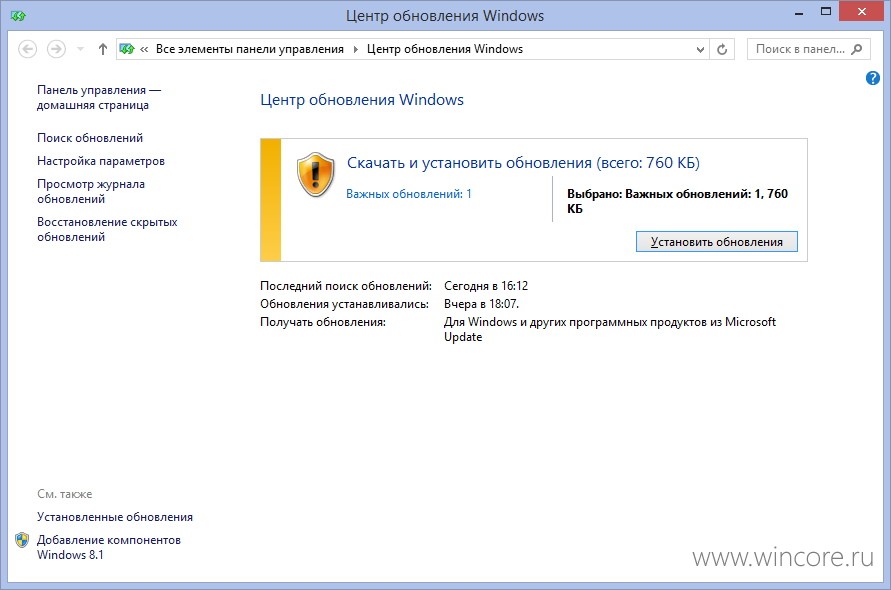Open 'Просмотр журнала обновлений'

[91, 192]
